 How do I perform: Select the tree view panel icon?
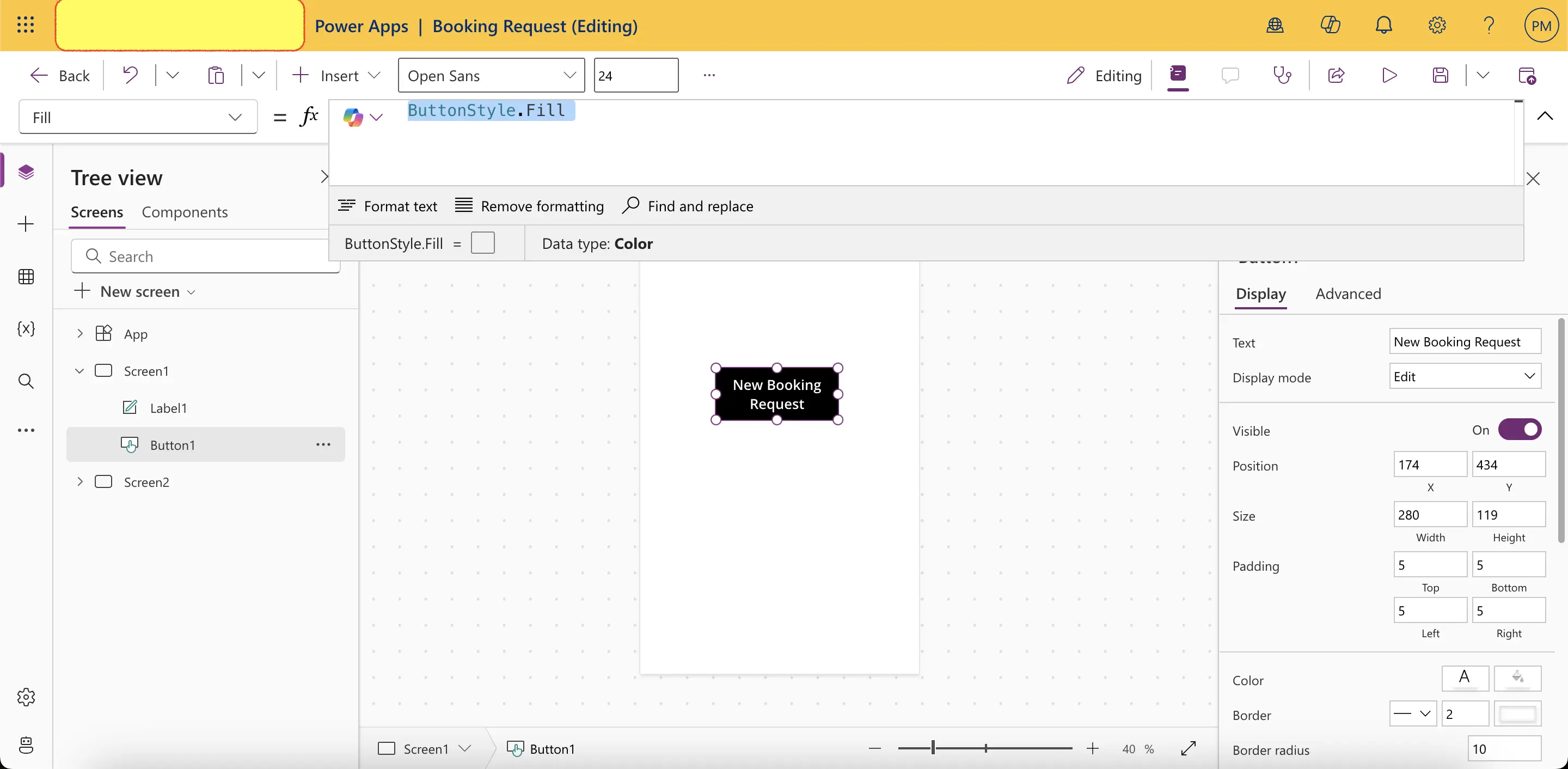[26, 172]
